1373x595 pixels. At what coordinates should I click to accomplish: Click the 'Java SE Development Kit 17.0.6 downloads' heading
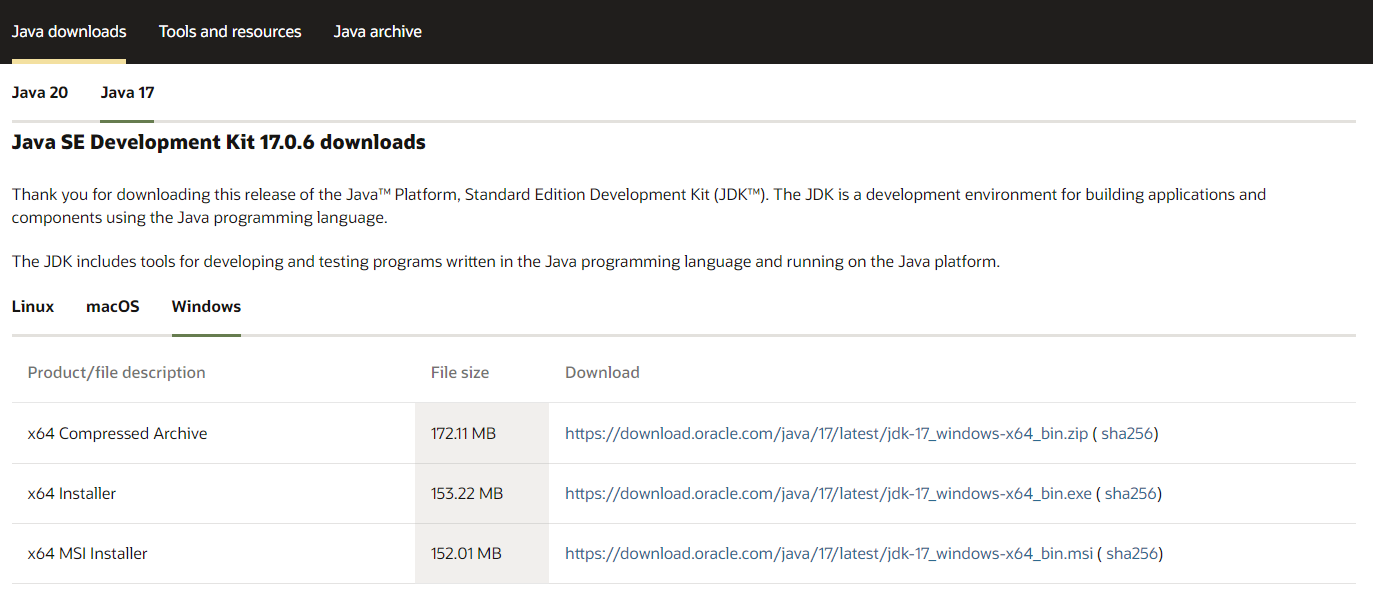pos(219,142)
